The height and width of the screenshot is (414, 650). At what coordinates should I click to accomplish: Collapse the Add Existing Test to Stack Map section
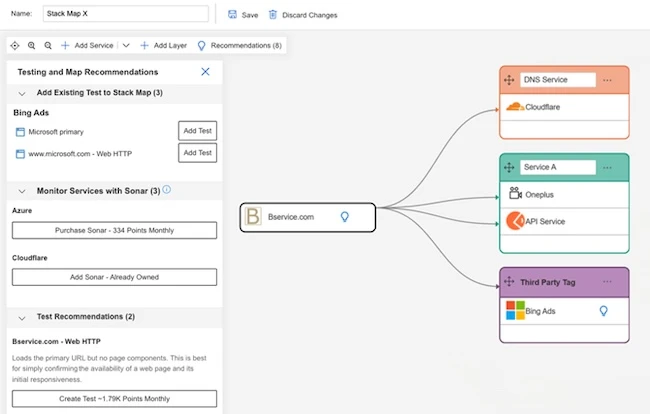(22, 93)
